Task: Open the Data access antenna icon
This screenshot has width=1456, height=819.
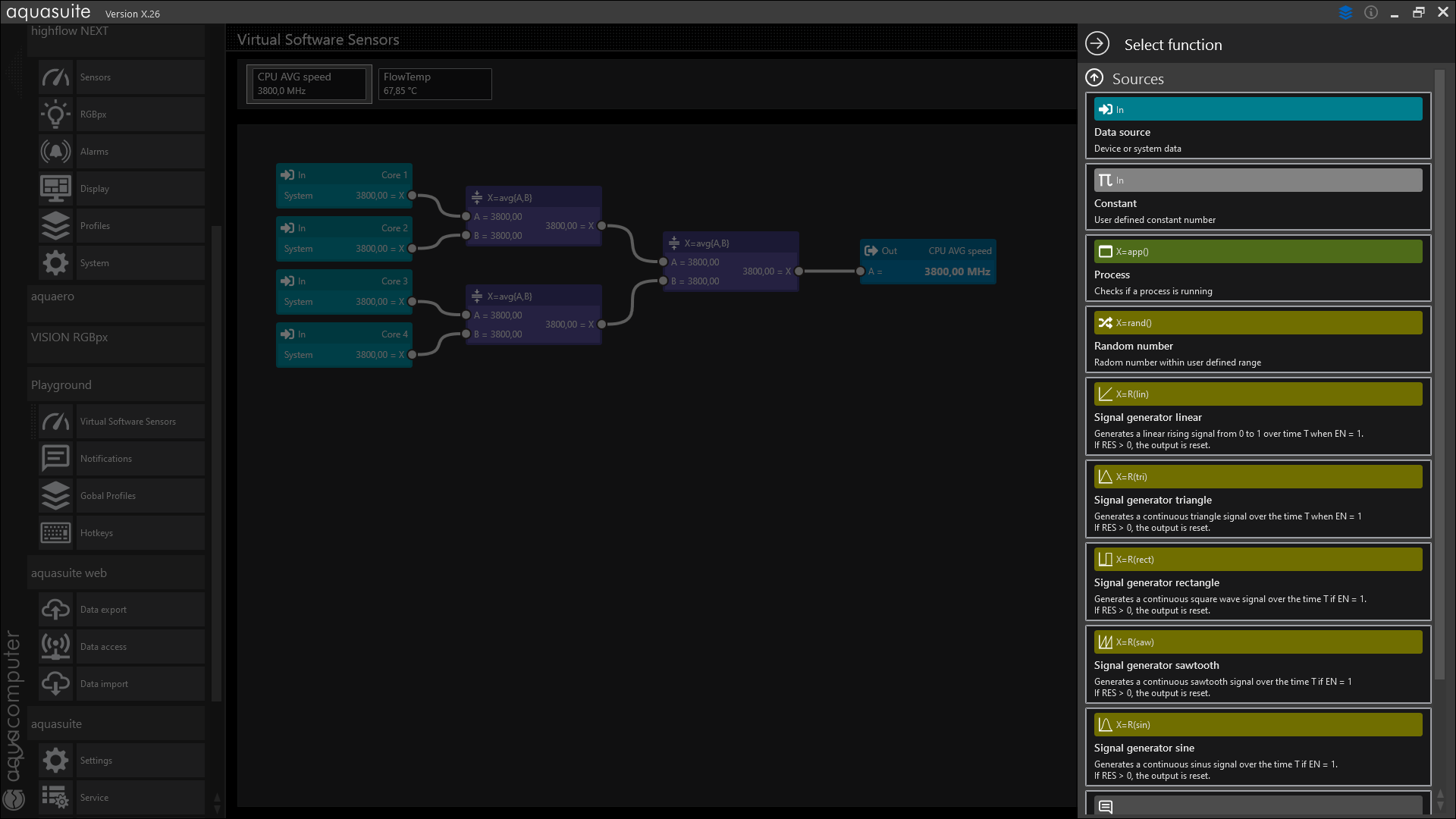Action: pos(55,647)
